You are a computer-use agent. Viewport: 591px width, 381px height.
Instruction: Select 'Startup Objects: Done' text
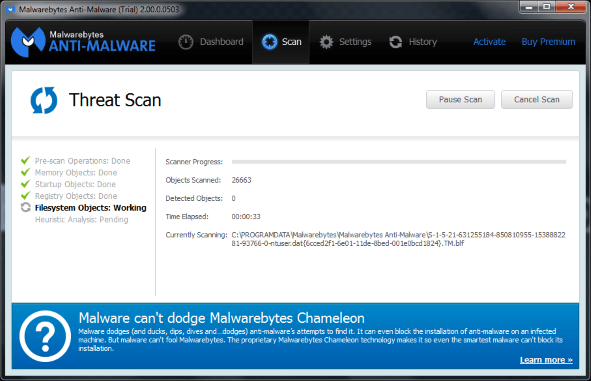pos(75,184)
